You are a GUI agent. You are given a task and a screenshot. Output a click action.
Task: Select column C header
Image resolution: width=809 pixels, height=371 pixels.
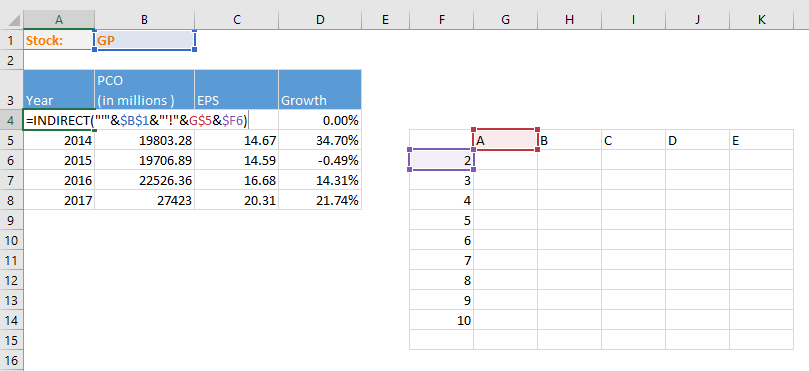coord(237,20)
